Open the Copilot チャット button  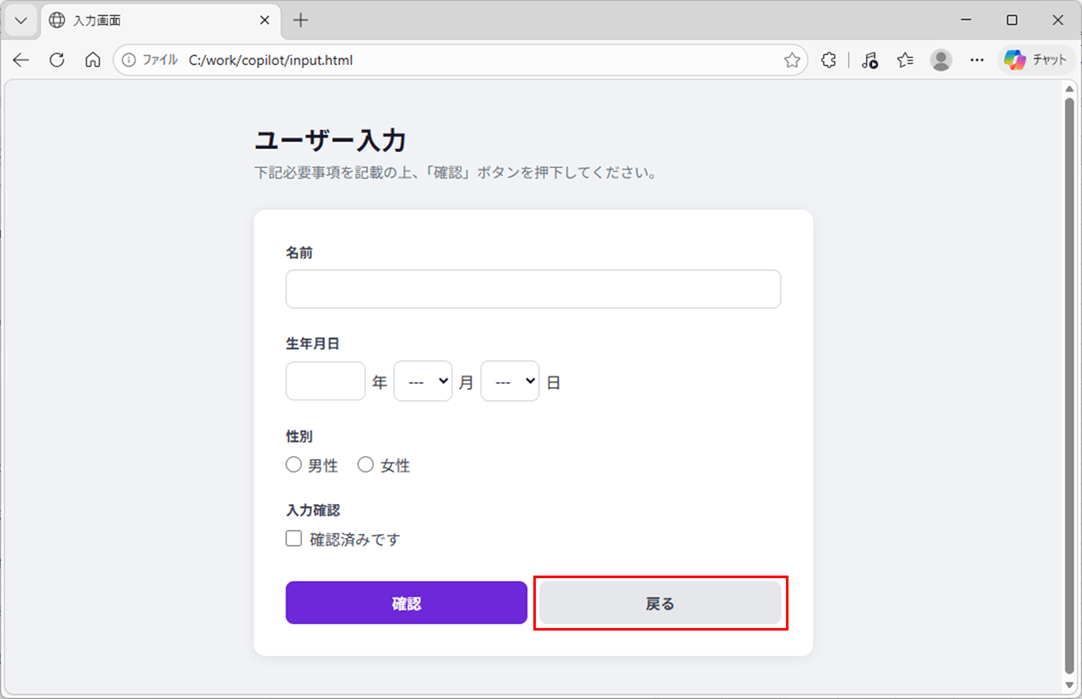[x=1036, y=60]
